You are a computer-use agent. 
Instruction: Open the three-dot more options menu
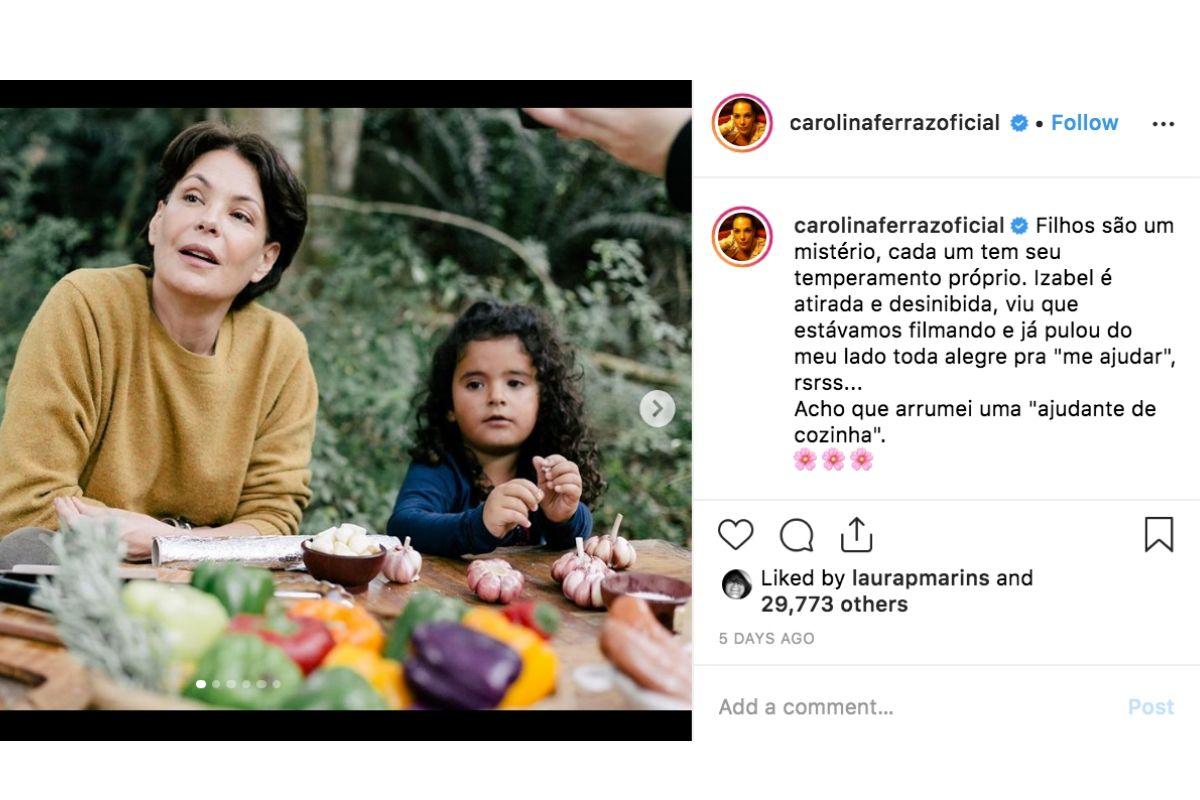(1163, 124)
